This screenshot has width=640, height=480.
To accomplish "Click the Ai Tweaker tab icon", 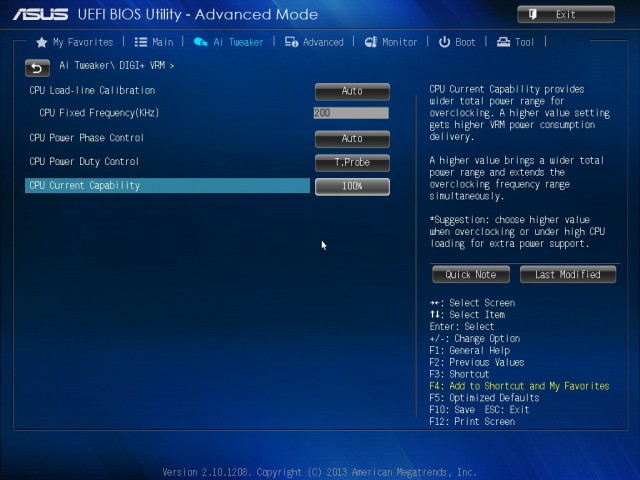I will [200, 42].
